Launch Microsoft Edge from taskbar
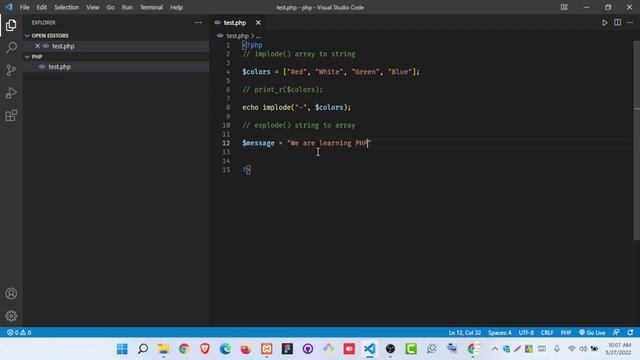The height and width of the screenshot is (360, 640). tap(225, 349)
